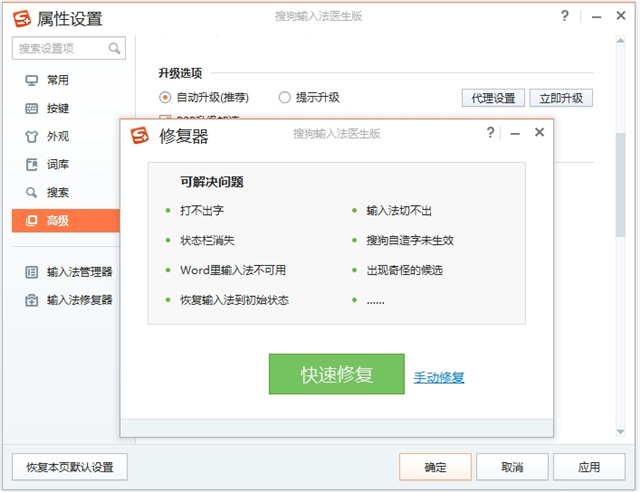Click the 快速修复 button
640x492 pixels.
click(337, 374)
